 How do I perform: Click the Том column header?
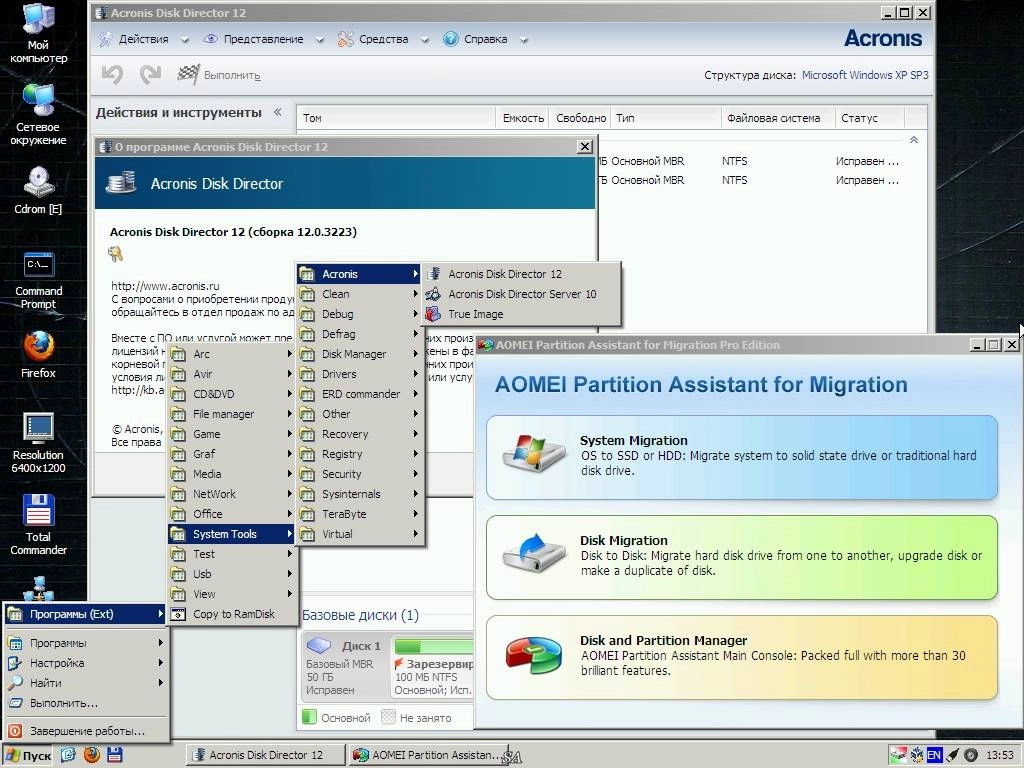(x=396, y=118)
